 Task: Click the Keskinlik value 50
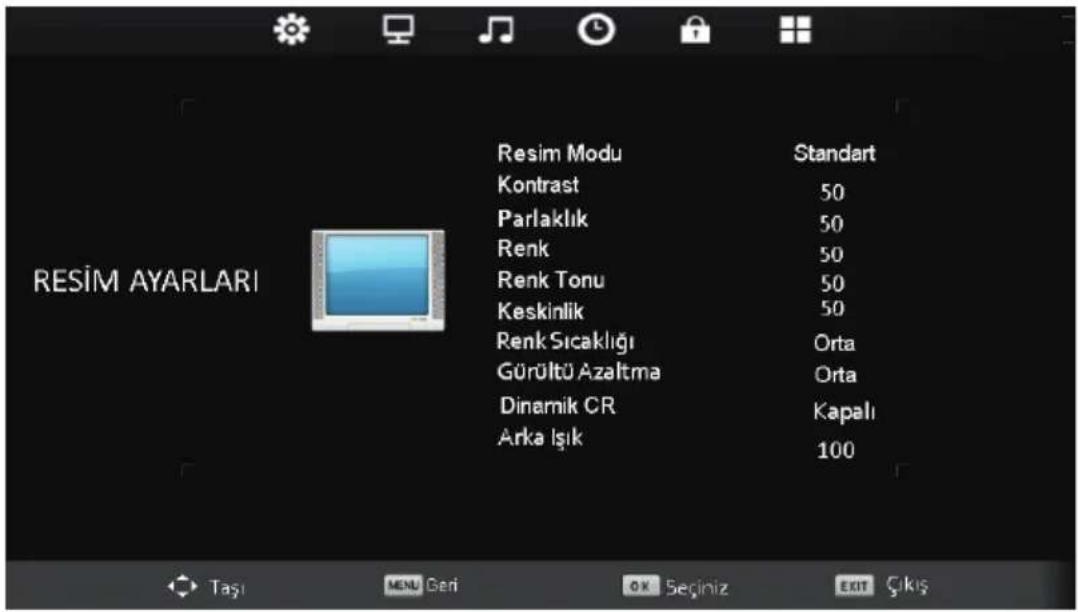tap(832, 309)
